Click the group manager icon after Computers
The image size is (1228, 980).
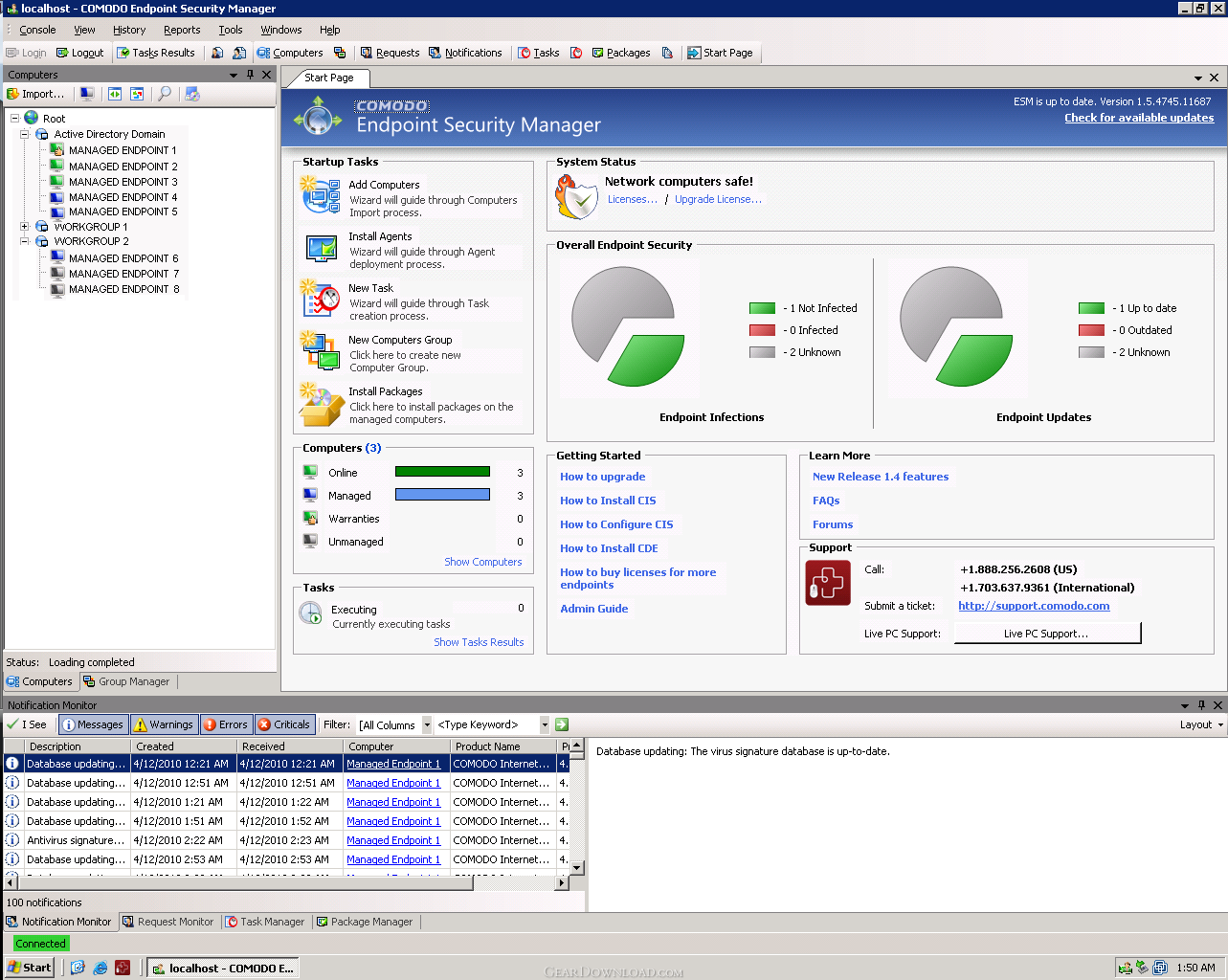(340, 53)
